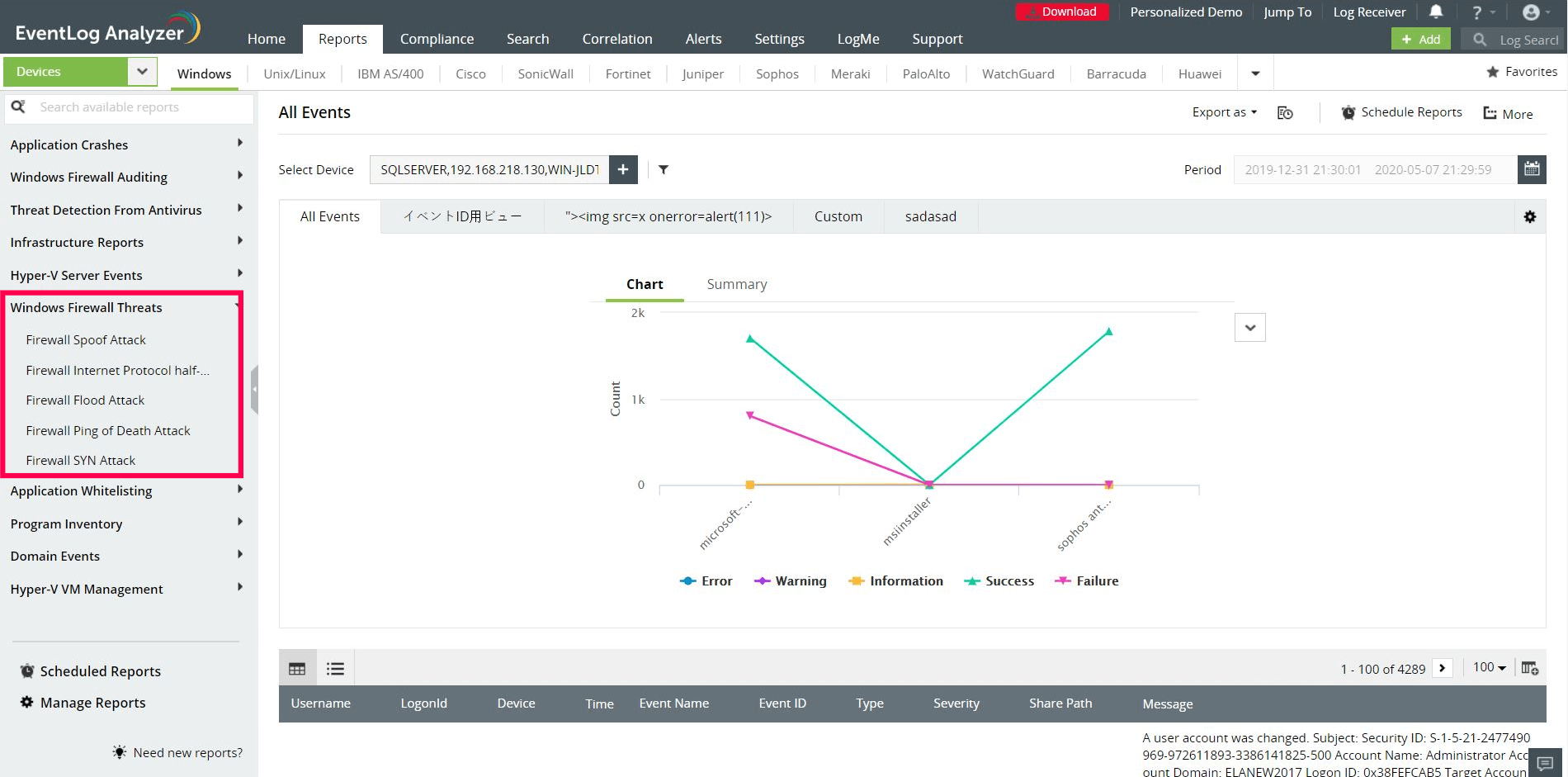Click the report settings gear icon

point(1530,216)
